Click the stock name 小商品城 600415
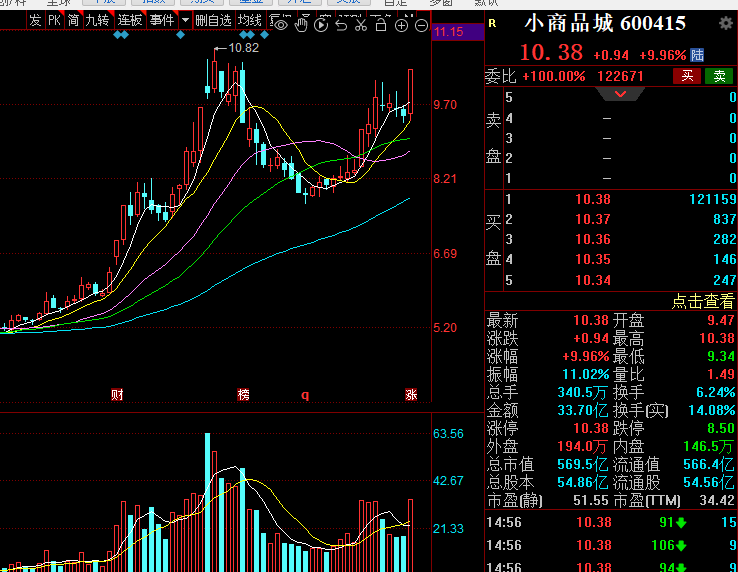 click(605, 24)
